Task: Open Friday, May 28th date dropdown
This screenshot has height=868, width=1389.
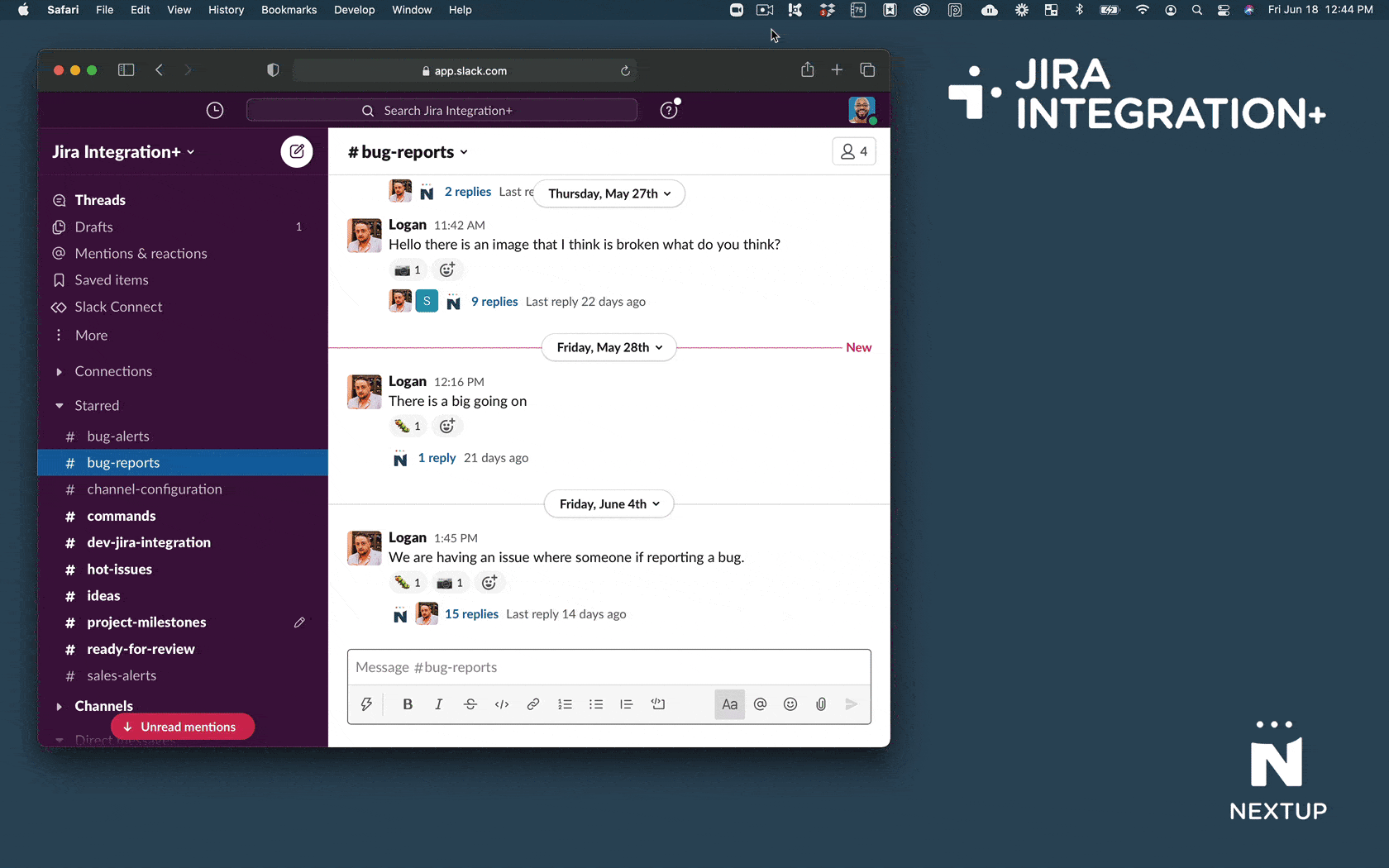Action: 609,347
